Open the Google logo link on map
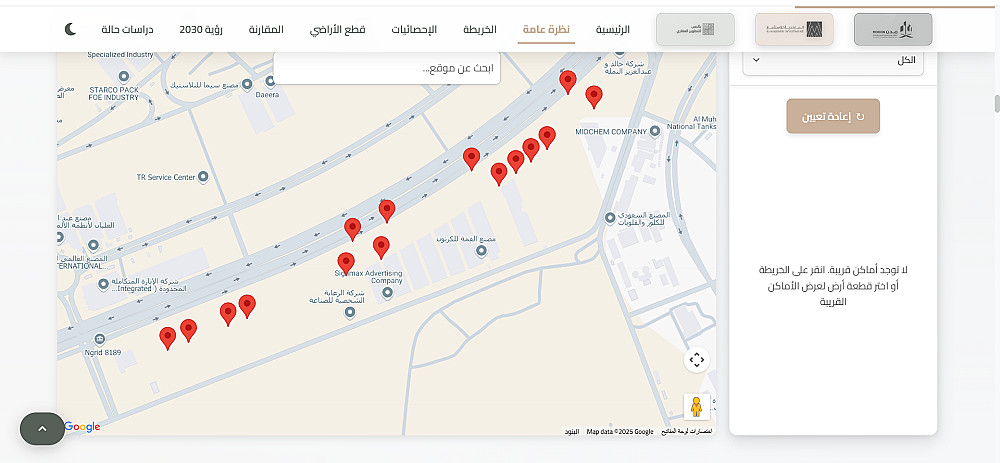This screenshot has width=1000, height=463. (82, 427)
